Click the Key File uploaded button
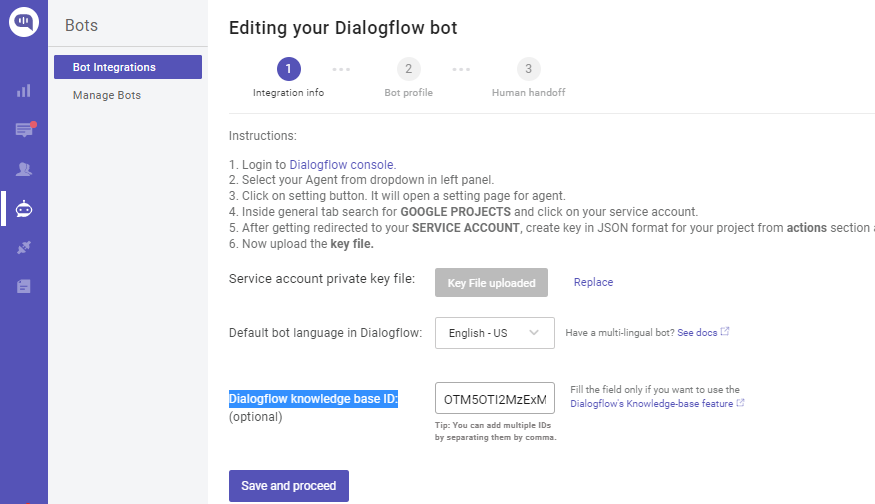Screen dimensions: 875x504 (491, 283)
